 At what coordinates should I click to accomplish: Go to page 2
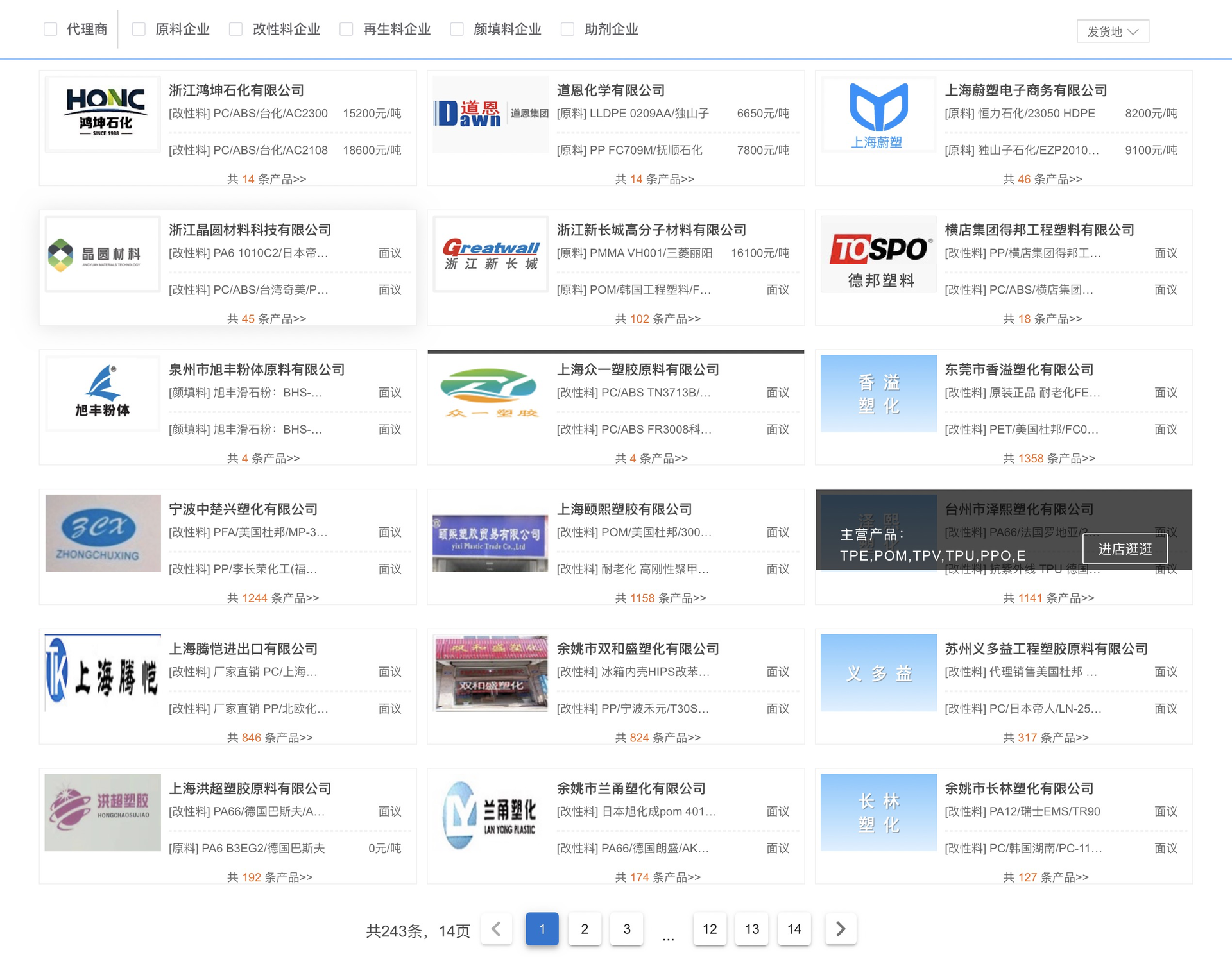pyautogui.click(x=585, y=929)
